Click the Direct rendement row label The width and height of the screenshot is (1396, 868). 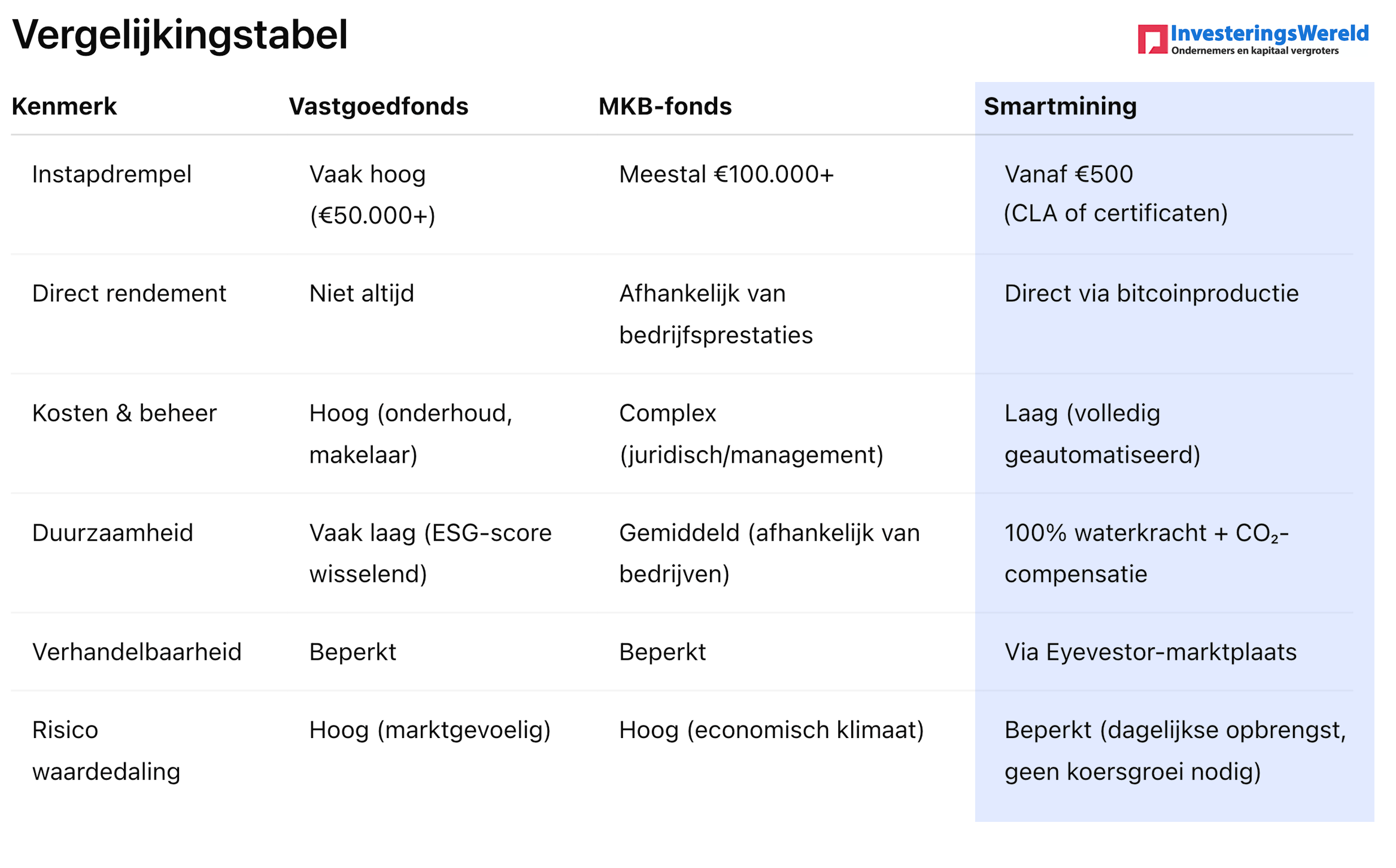129,293
